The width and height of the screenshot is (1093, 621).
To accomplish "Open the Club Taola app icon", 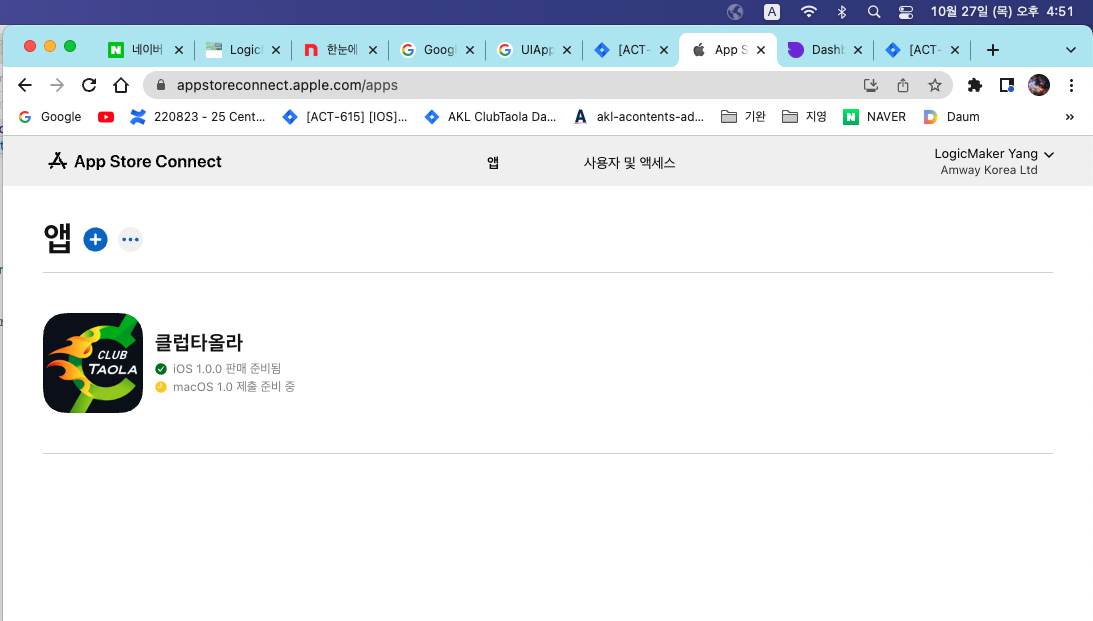I will pos(93,363).
